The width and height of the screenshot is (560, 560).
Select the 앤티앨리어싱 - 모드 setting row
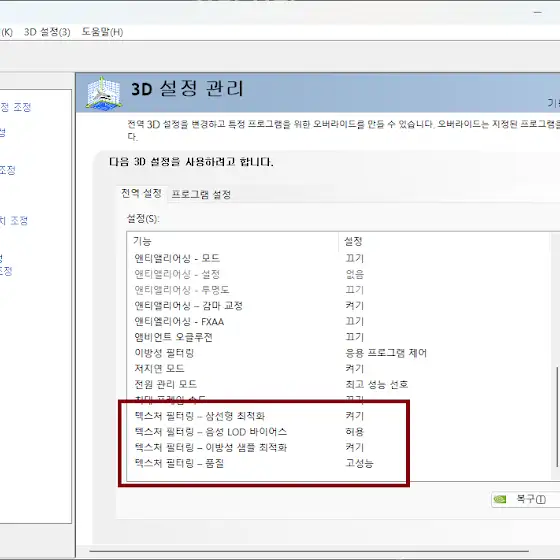(338, 258)
